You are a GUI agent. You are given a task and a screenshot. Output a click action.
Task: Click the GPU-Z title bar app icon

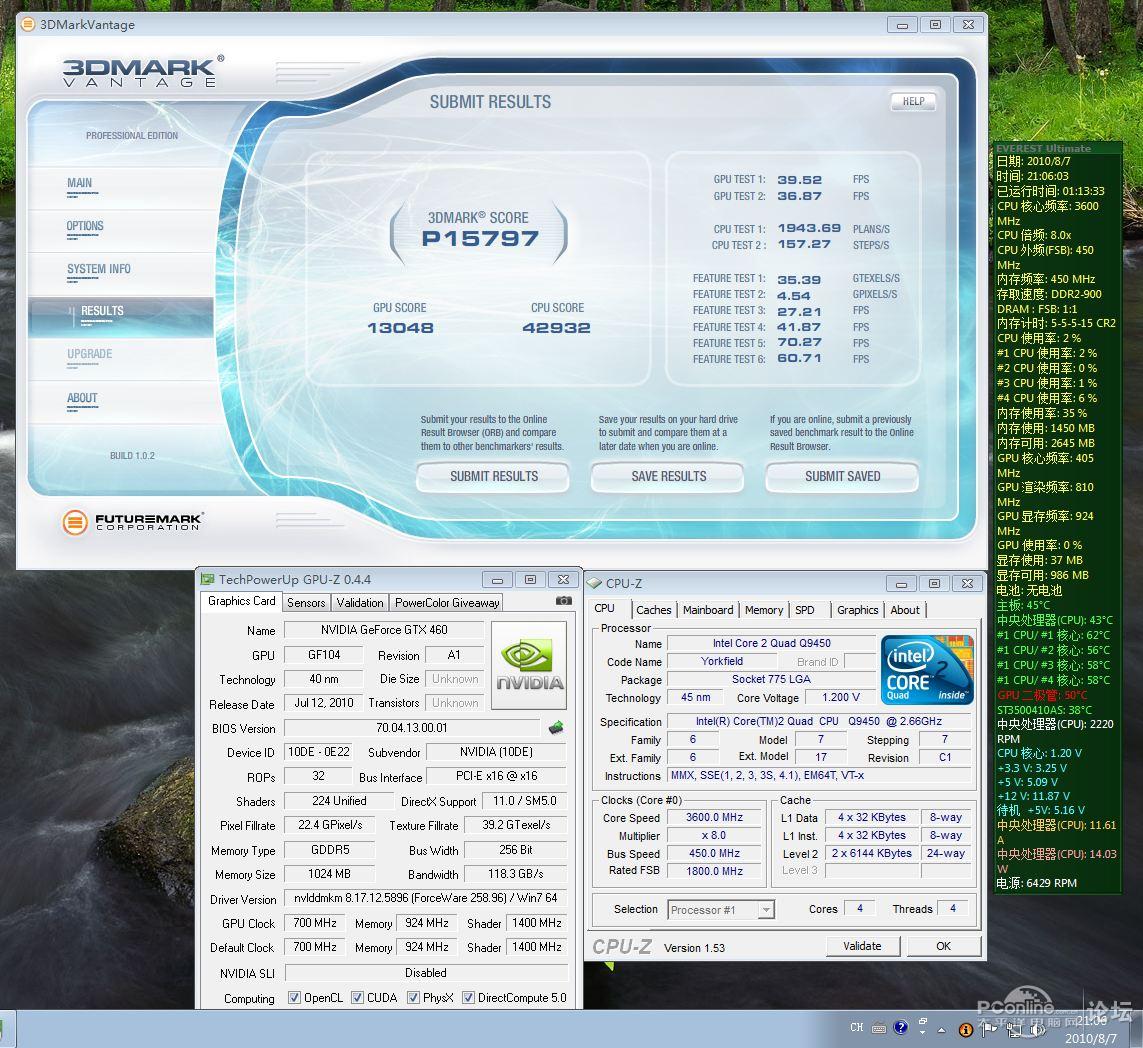pos(208,579)
